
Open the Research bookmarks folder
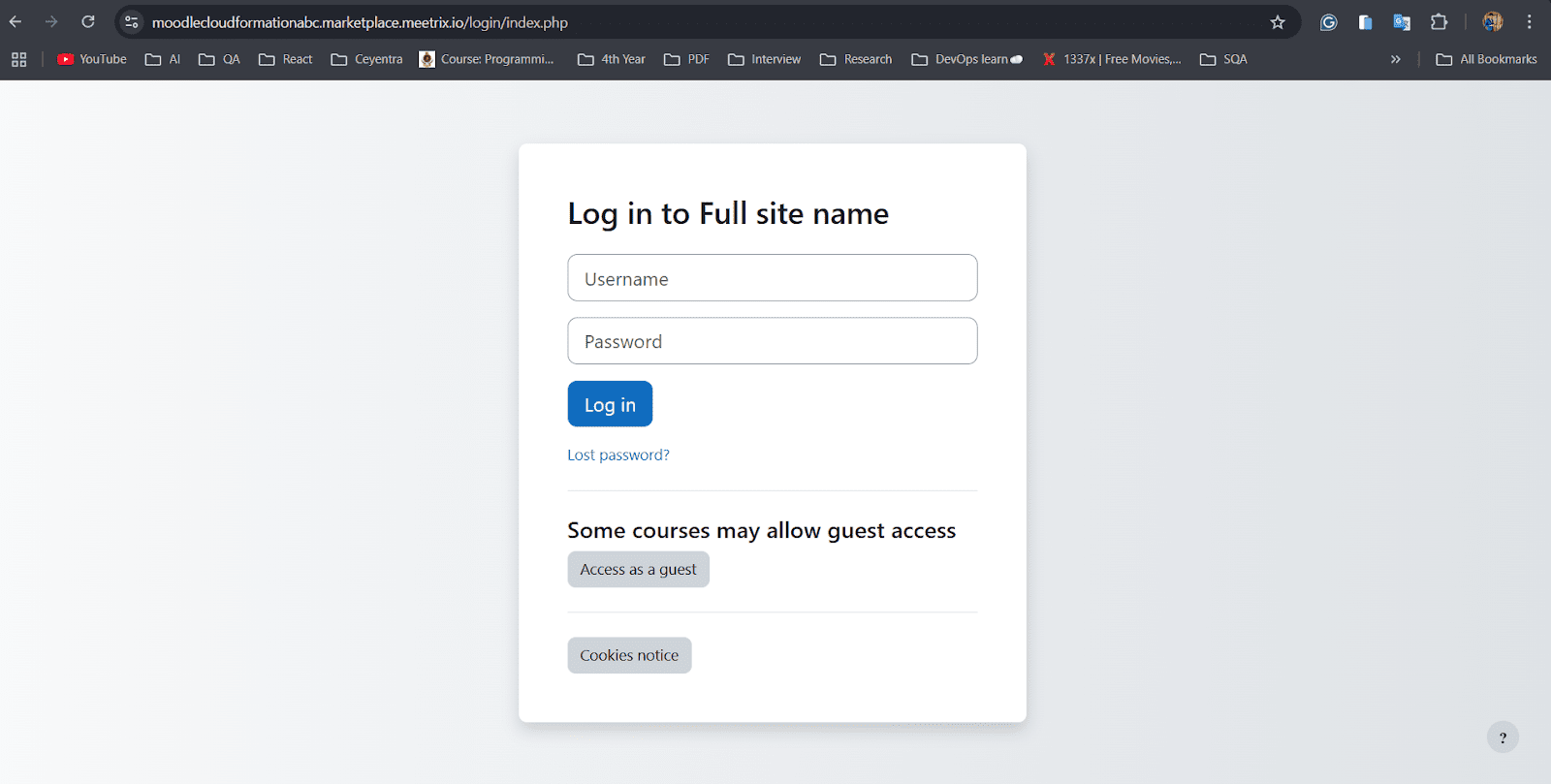tap(856, 59)
